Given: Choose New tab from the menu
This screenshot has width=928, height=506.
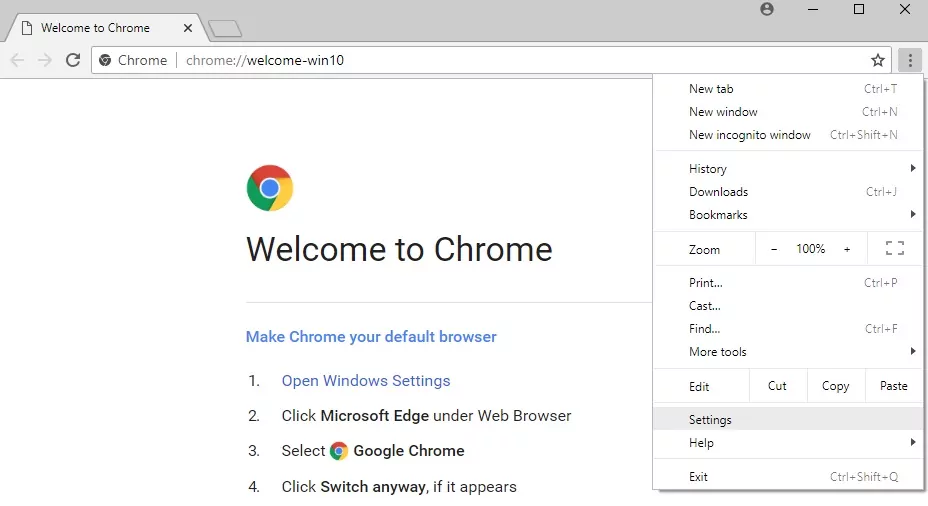Looking at the screenshot, I should [x=788, y=89].
